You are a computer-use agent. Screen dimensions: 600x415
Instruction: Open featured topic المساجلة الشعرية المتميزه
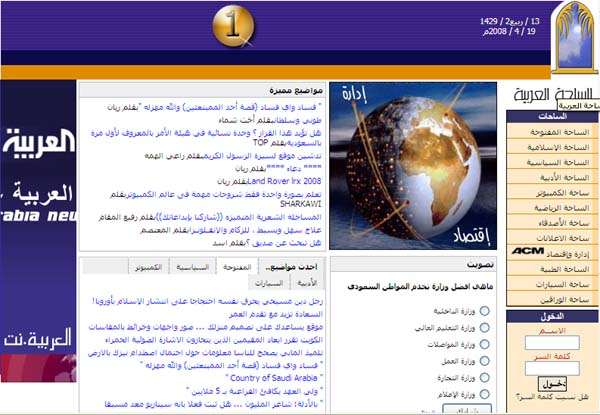tap(237, 217)
